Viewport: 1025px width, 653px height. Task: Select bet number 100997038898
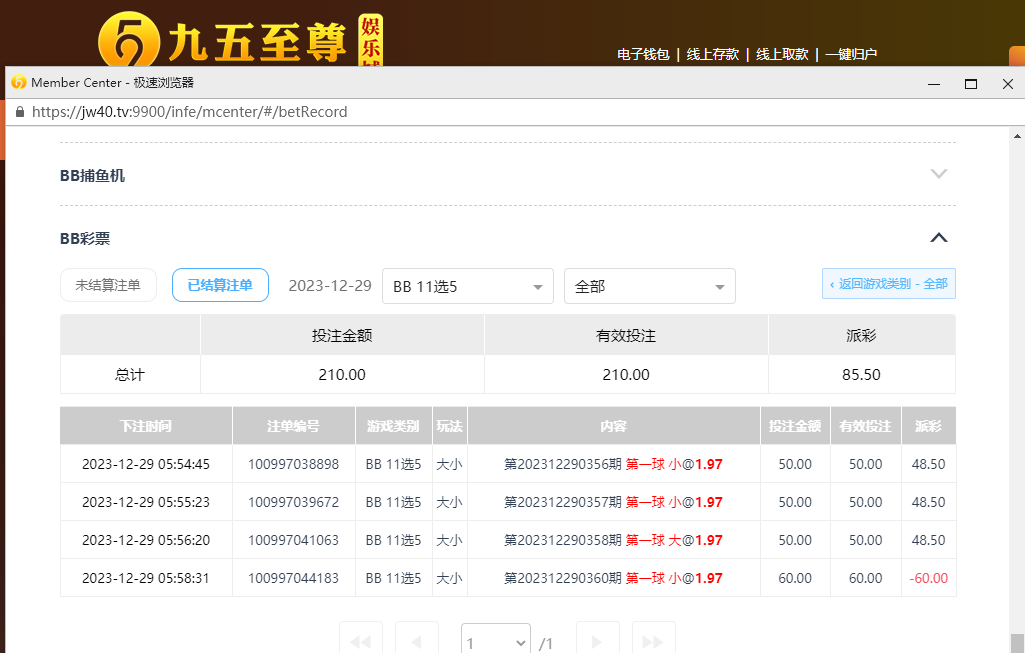click(294, 464)
